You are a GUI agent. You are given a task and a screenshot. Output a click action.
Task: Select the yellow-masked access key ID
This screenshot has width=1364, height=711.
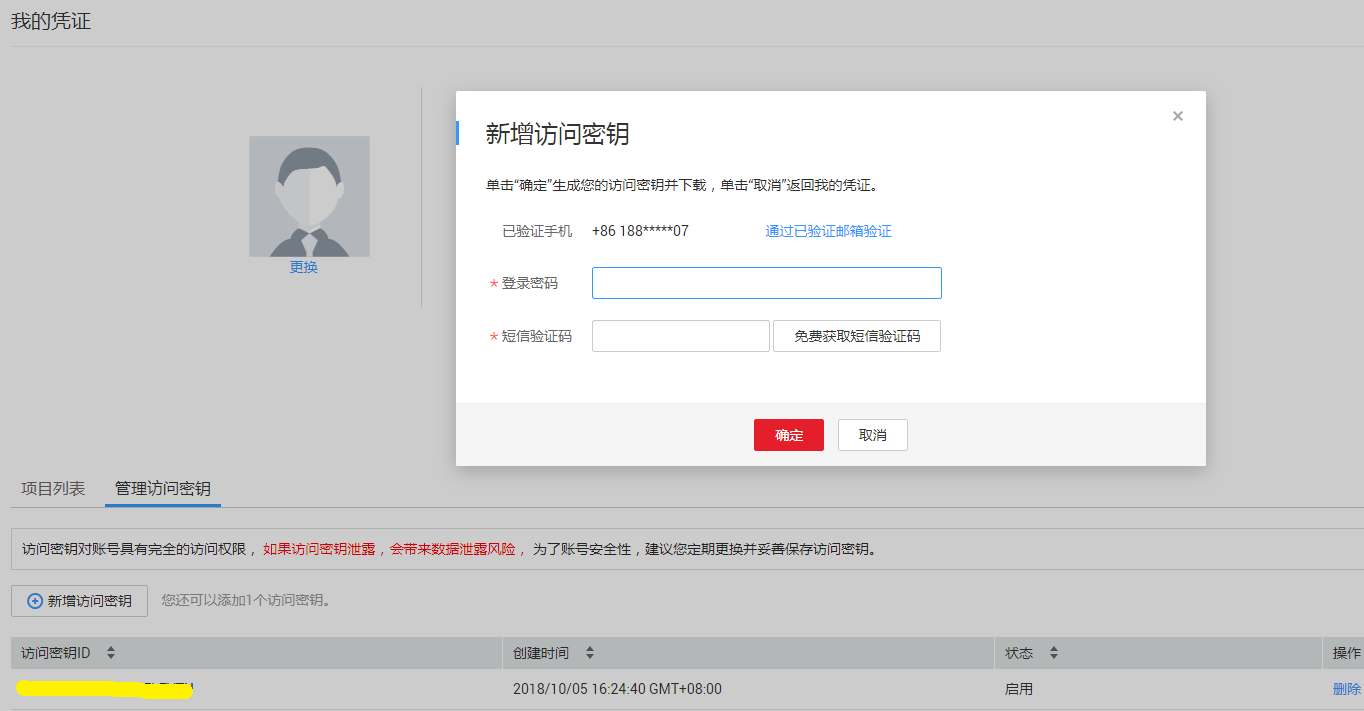[x=100, y=689]
